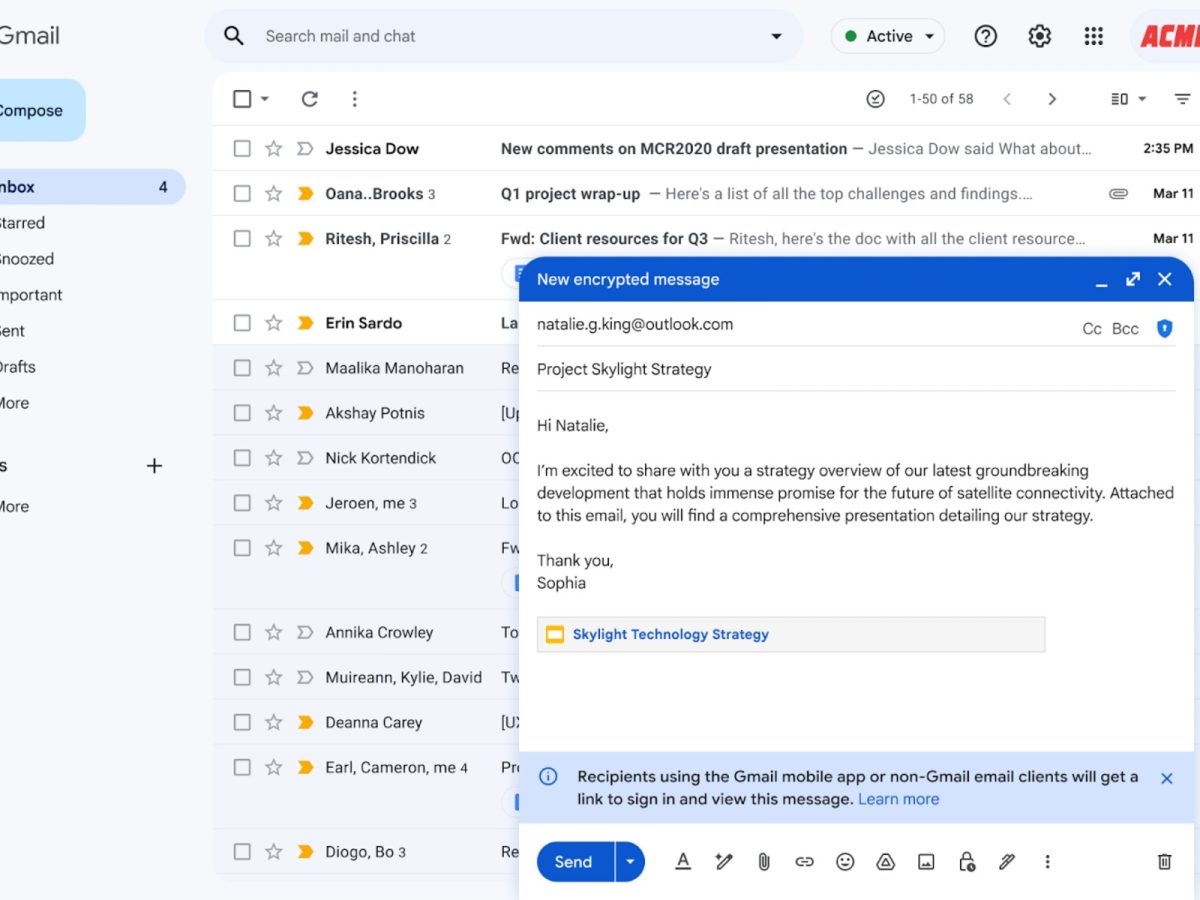Image resolution: width=1200 pixels, height=900 pixels.
Task: Open formatting options text icon
Action: (x=683, y=861)
